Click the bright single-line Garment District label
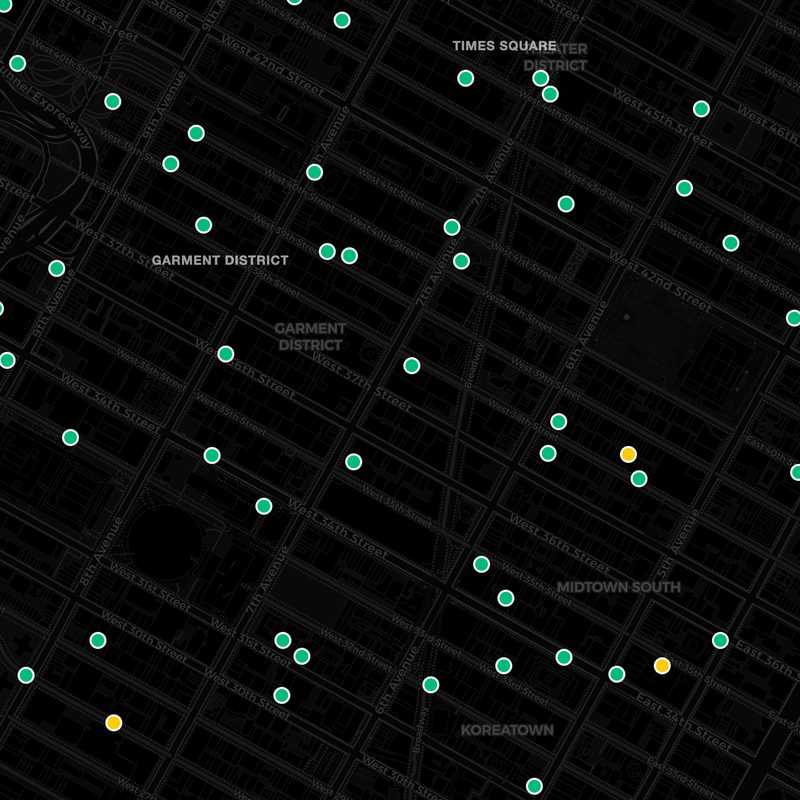800x800 pixels. 220,260
